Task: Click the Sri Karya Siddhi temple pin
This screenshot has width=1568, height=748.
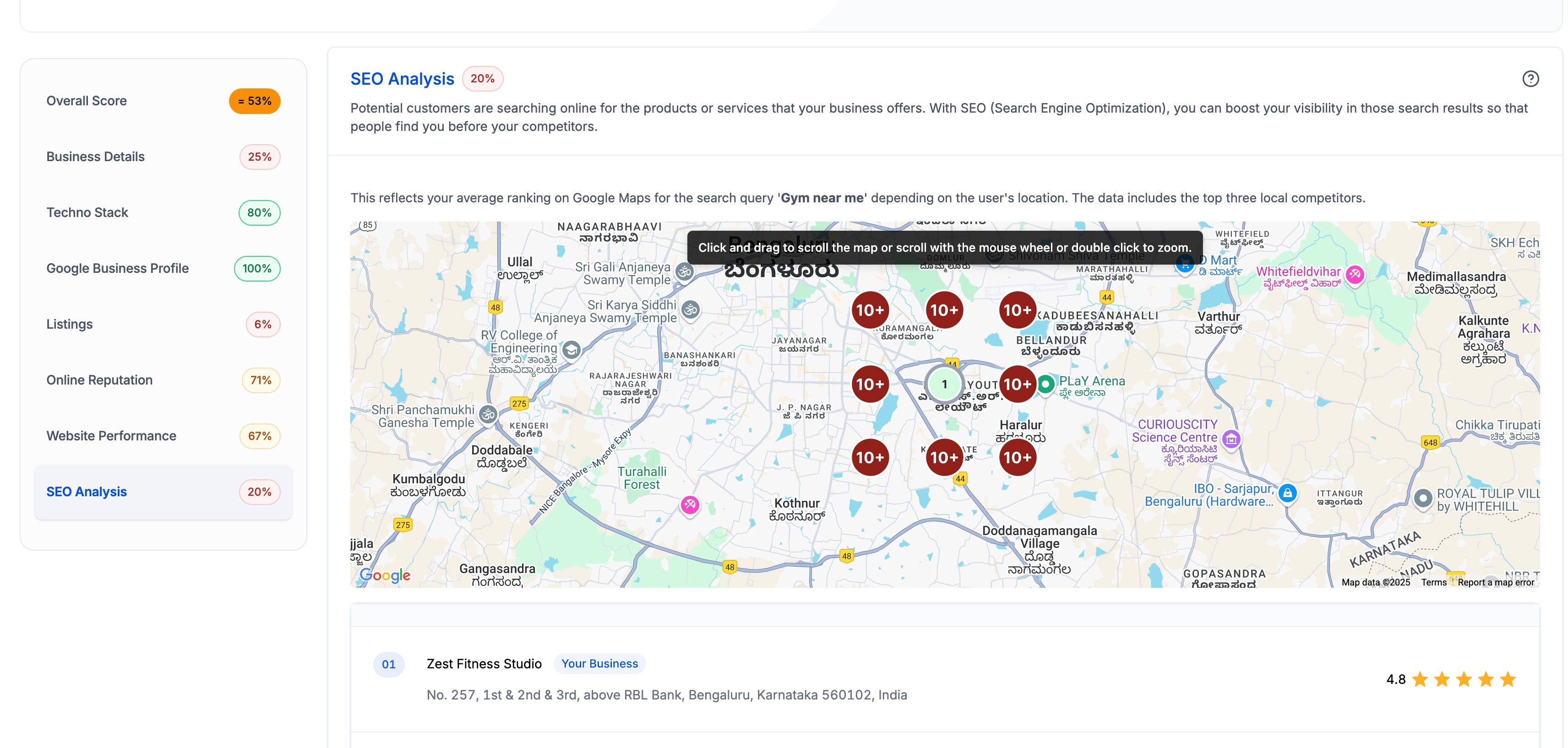Action: (x=690, y=310)
